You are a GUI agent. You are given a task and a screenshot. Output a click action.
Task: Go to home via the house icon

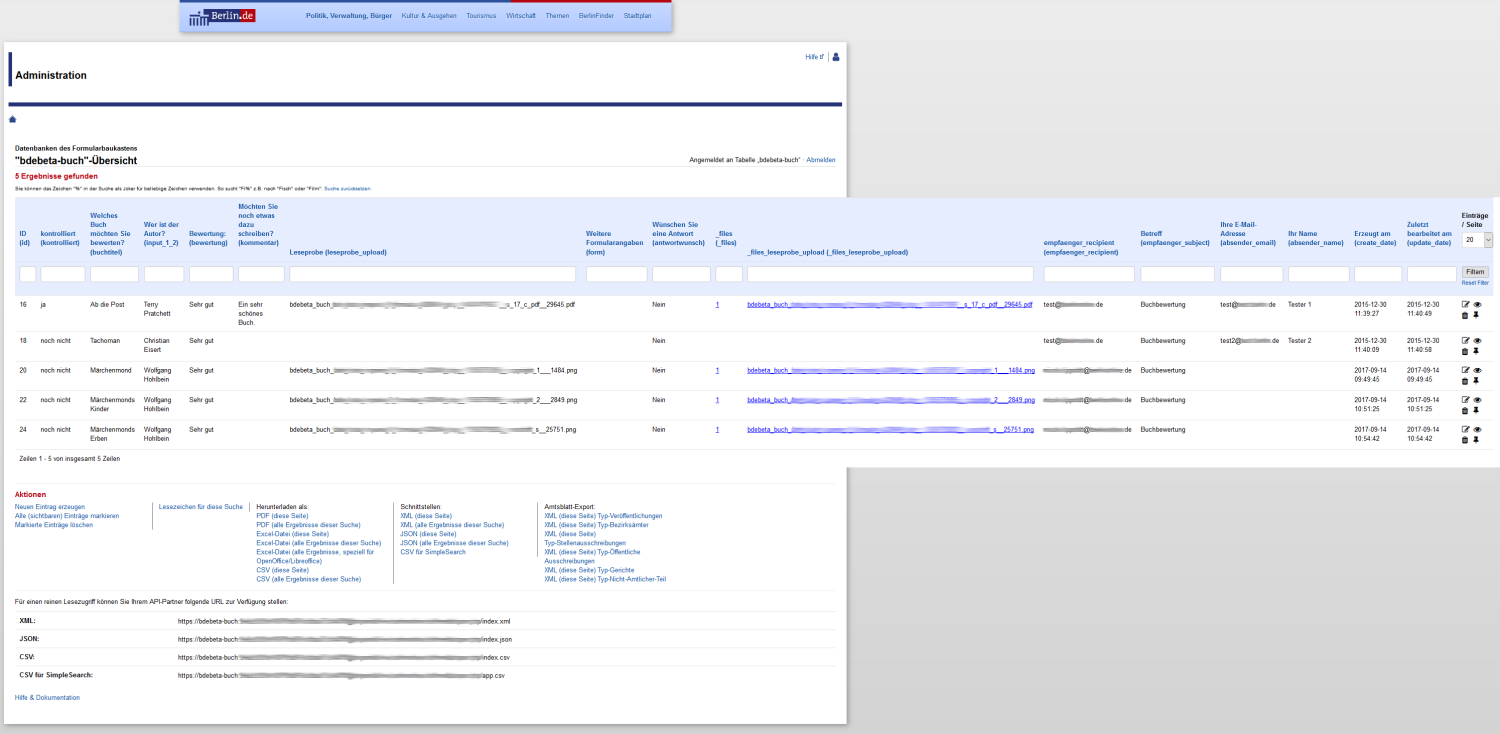(13, 119)
